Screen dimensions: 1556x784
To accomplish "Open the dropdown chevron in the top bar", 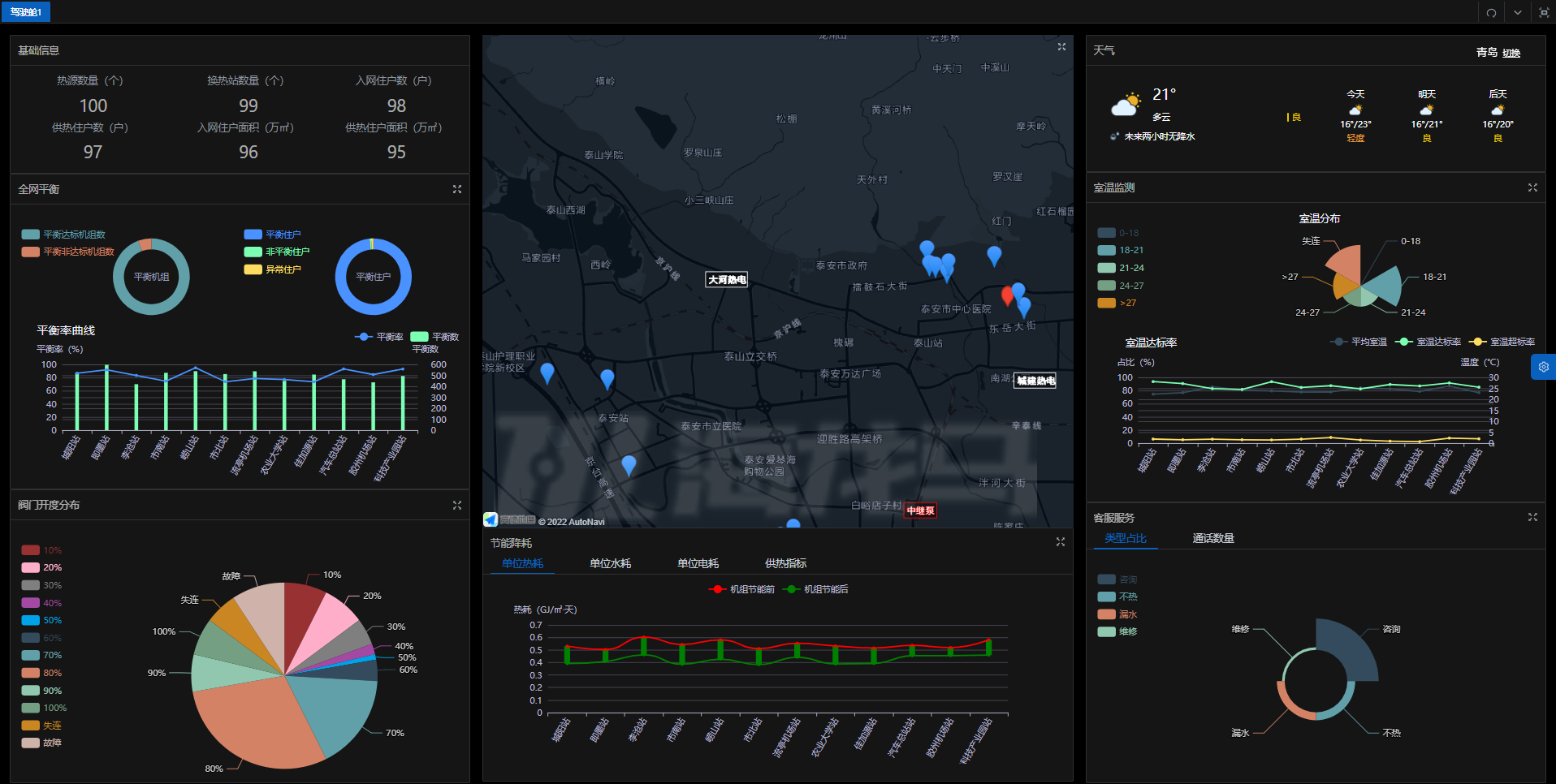I will coord(1518,12).
